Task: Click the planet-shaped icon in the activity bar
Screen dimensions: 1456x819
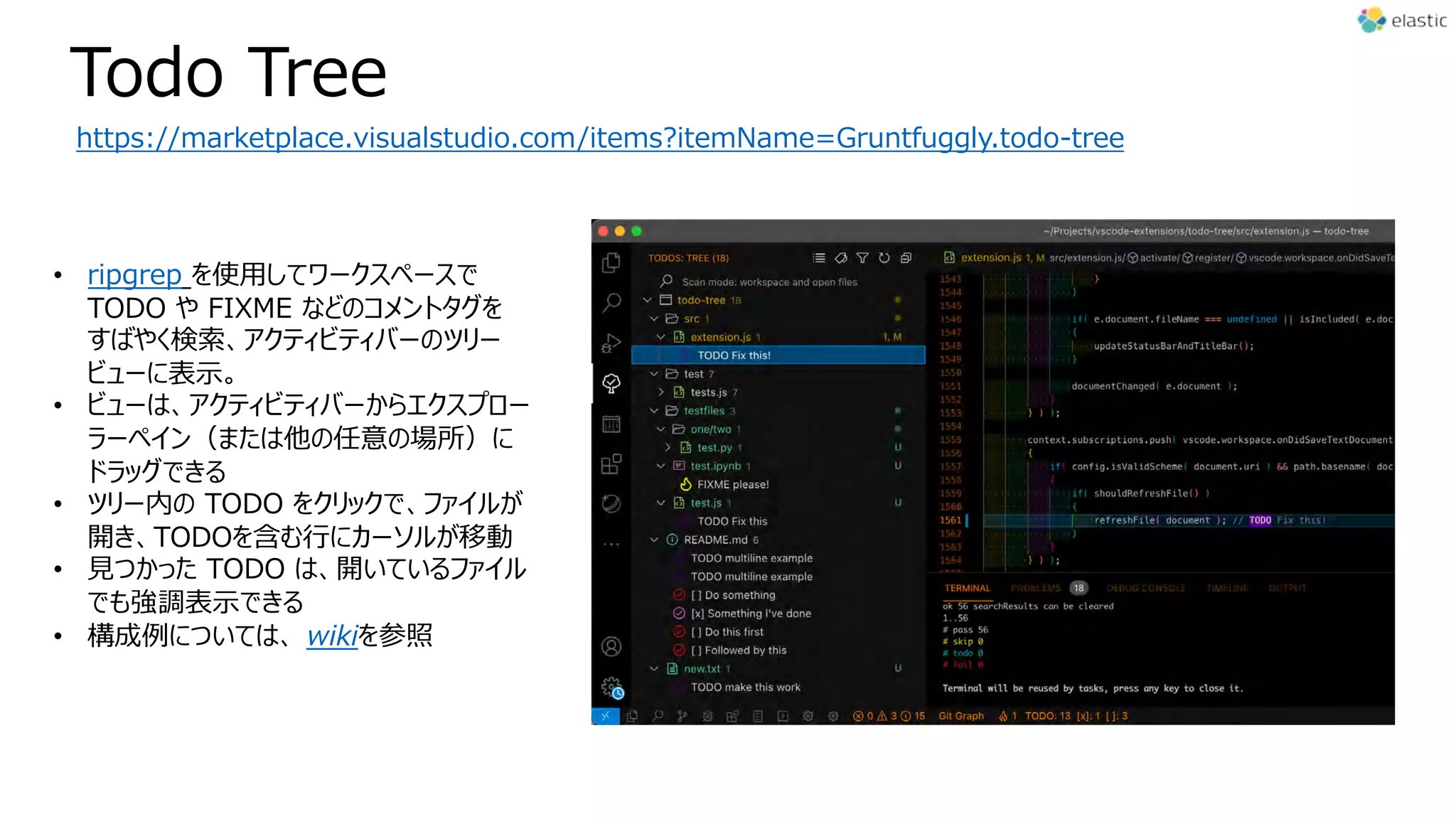Action: pos(611,504)
